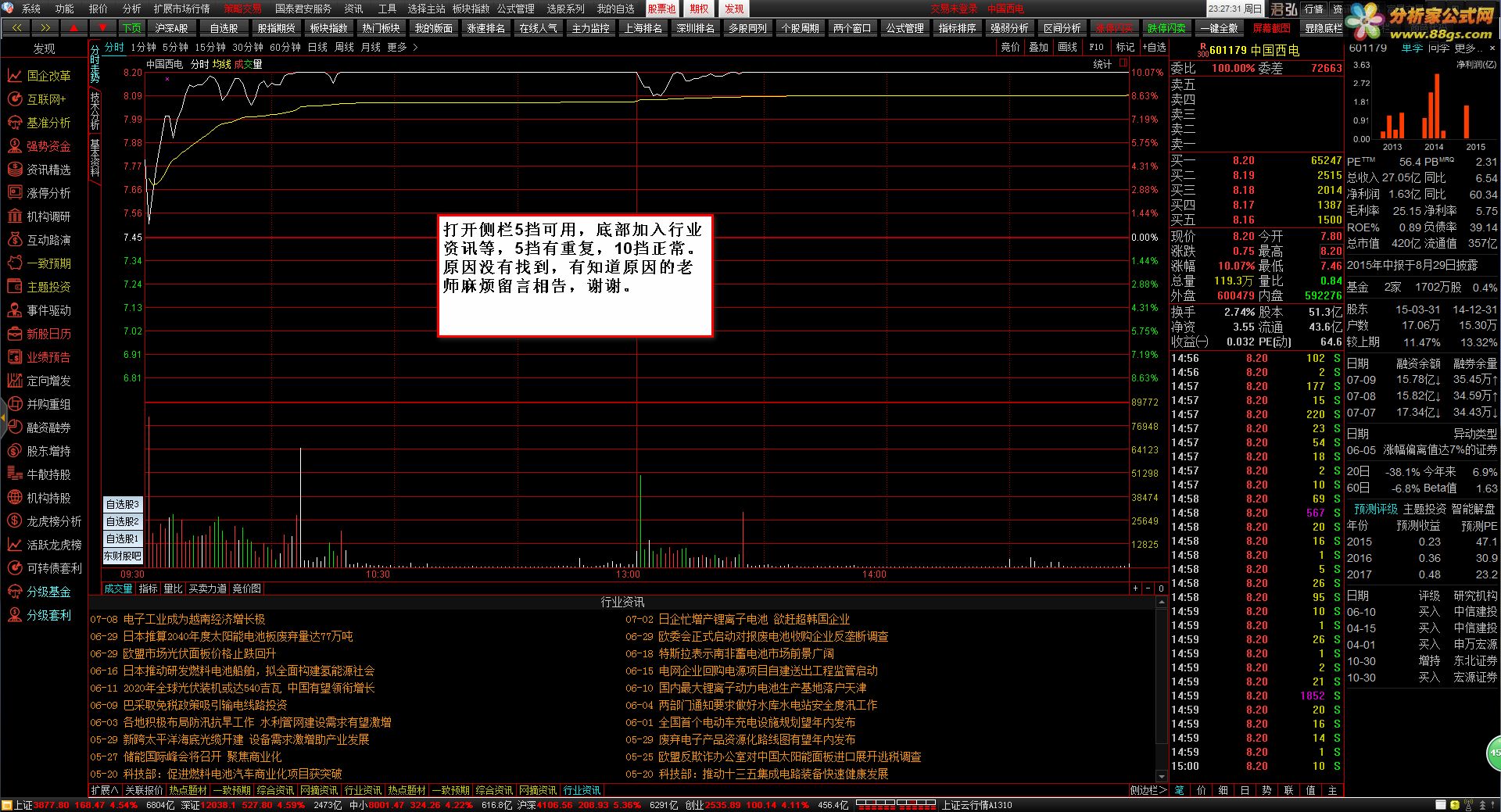Viewport: 1501px width, 812px height.
Task: Open the F10 company info button
Action: [x=1097, y=48]
